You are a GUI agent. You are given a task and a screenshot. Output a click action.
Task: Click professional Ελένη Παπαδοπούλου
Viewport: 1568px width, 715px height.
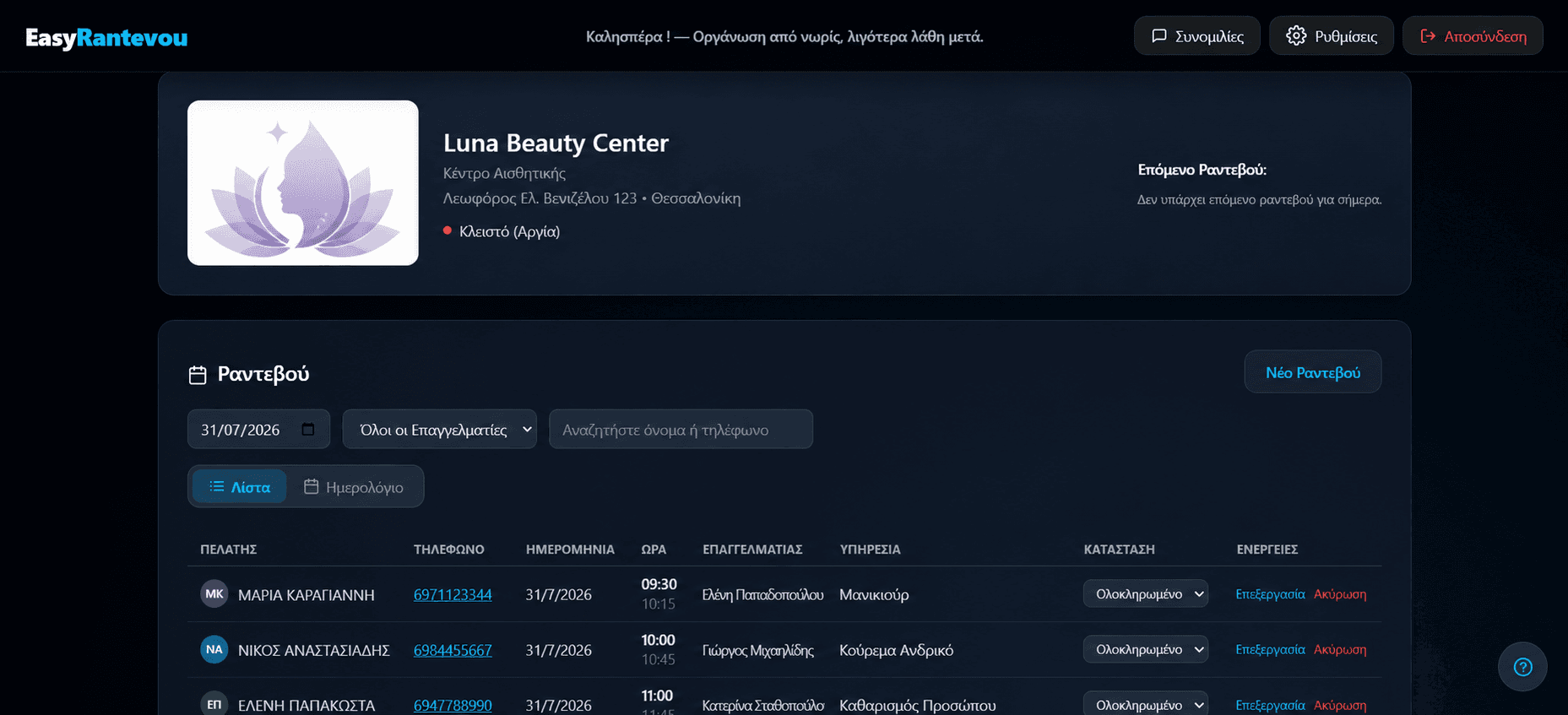pyautogui.click(x=762, y=595)
